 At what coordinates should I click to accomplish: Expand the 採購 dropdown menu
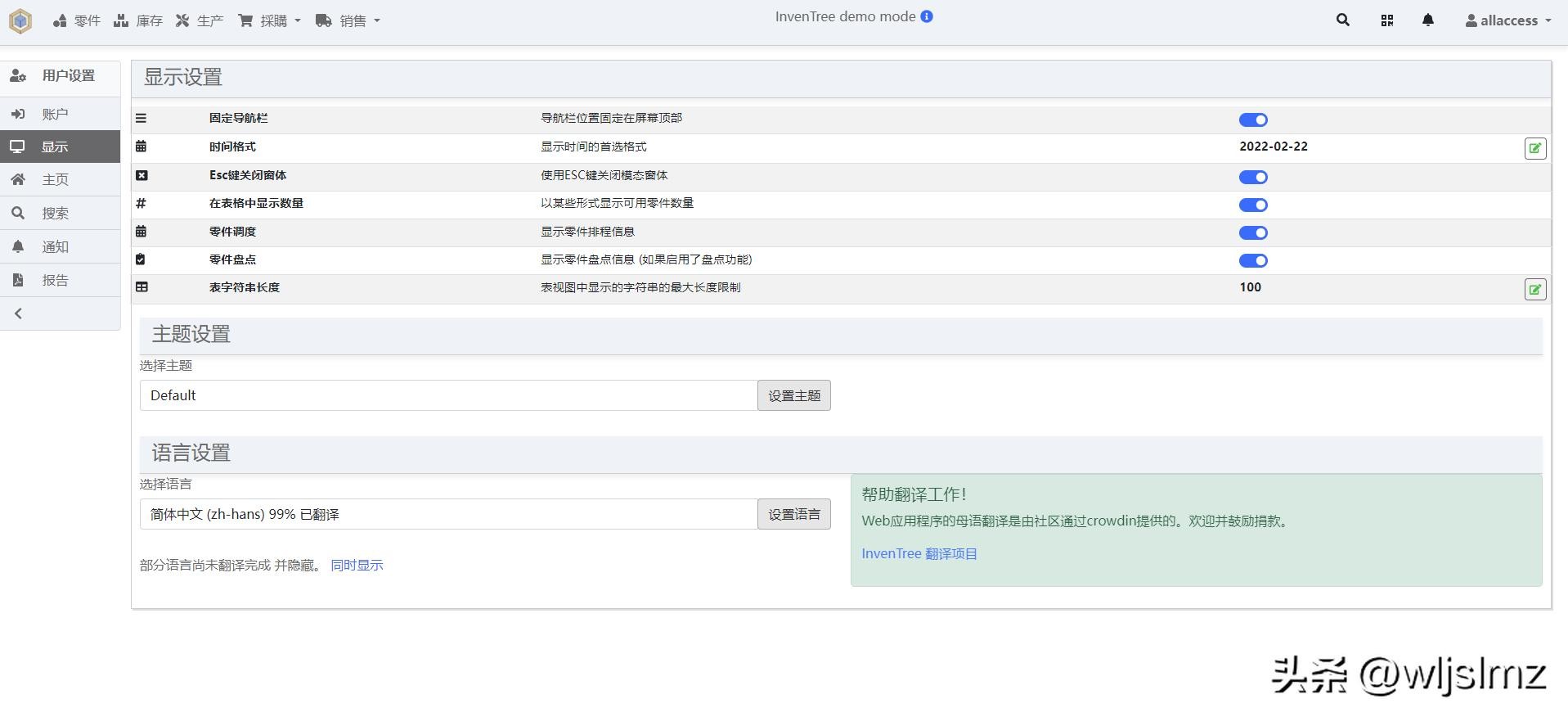pos(270,20)
